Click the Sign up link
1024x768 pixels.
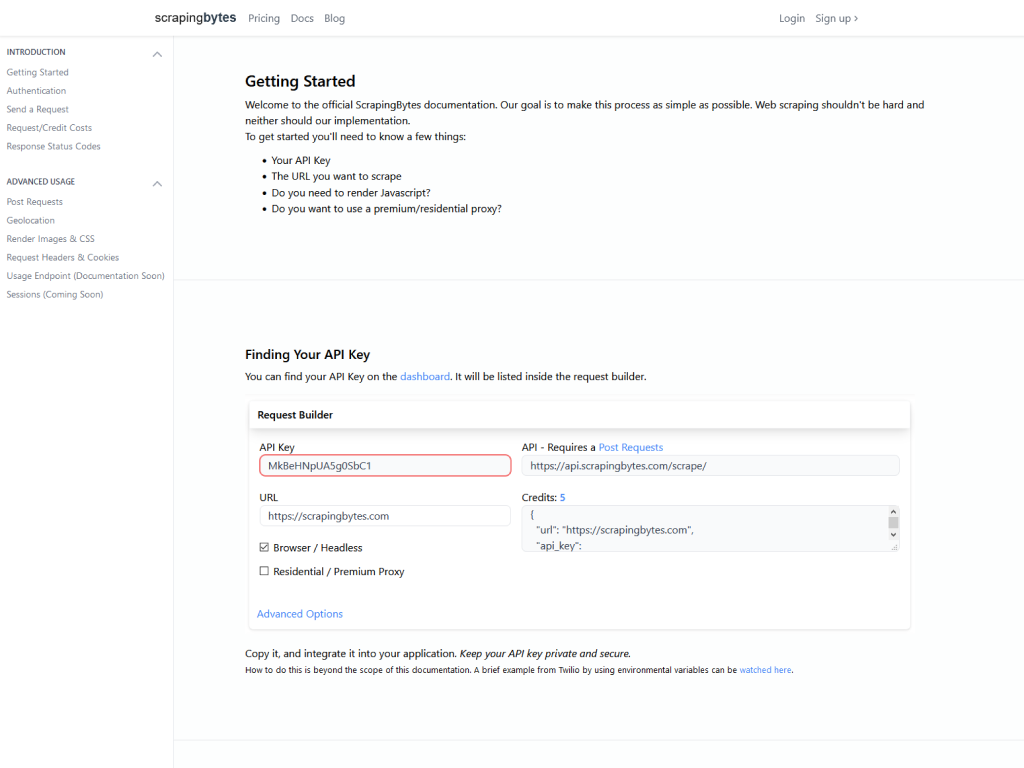[x=836, y=18]
